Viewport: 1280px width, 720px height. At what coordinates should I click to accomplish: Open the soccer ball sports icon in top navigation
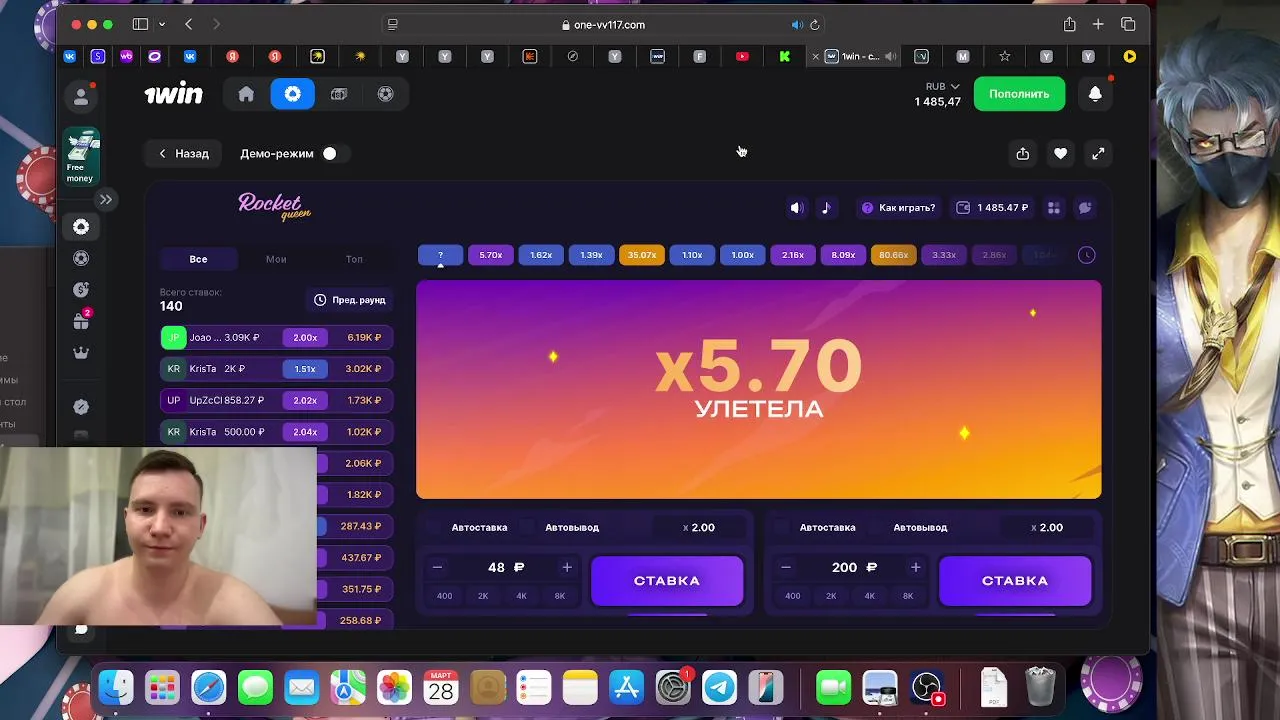coord(385,94)
